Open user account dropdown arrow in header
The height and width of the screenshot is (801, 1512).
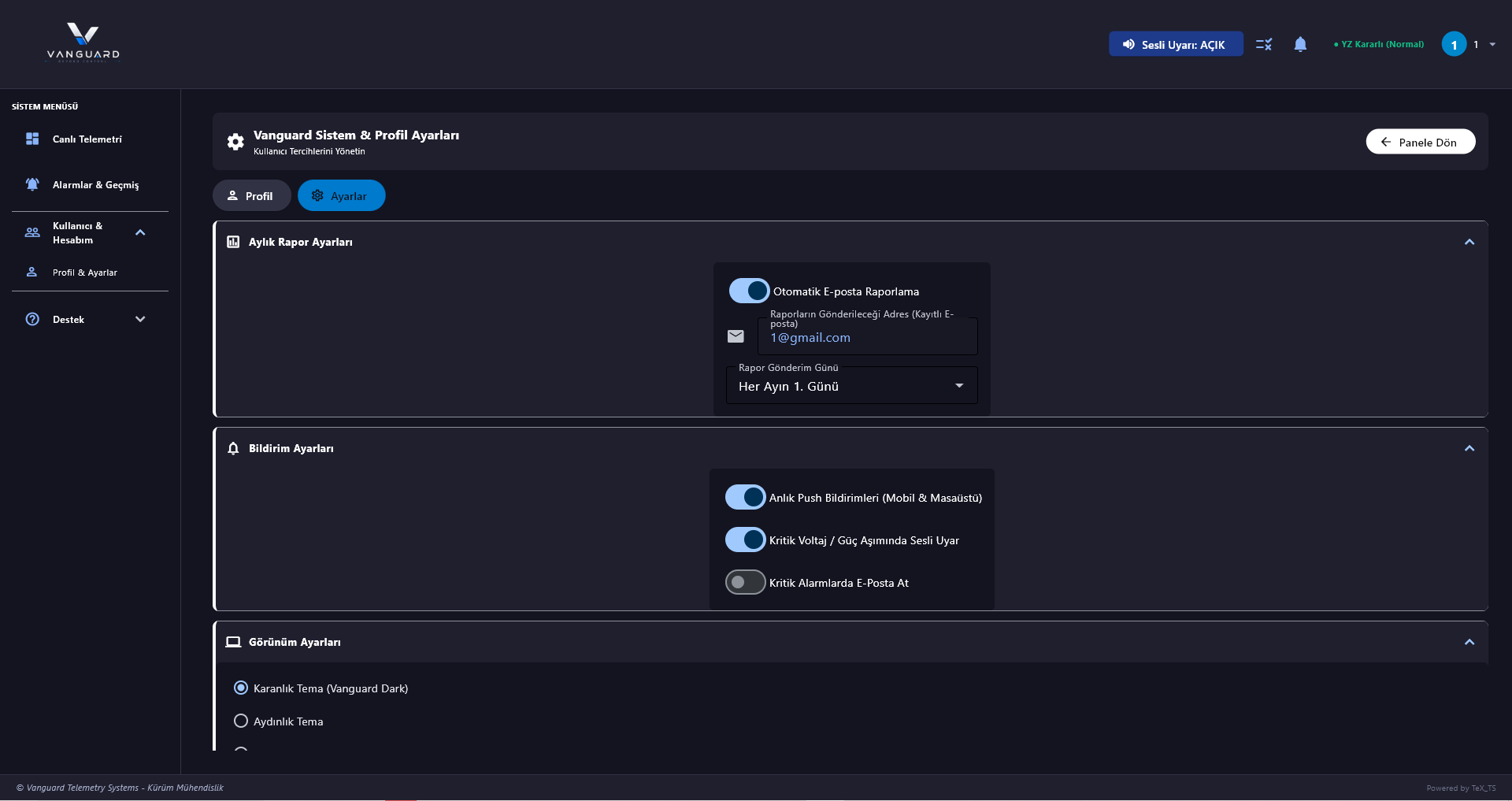(x=1492, y=44)
